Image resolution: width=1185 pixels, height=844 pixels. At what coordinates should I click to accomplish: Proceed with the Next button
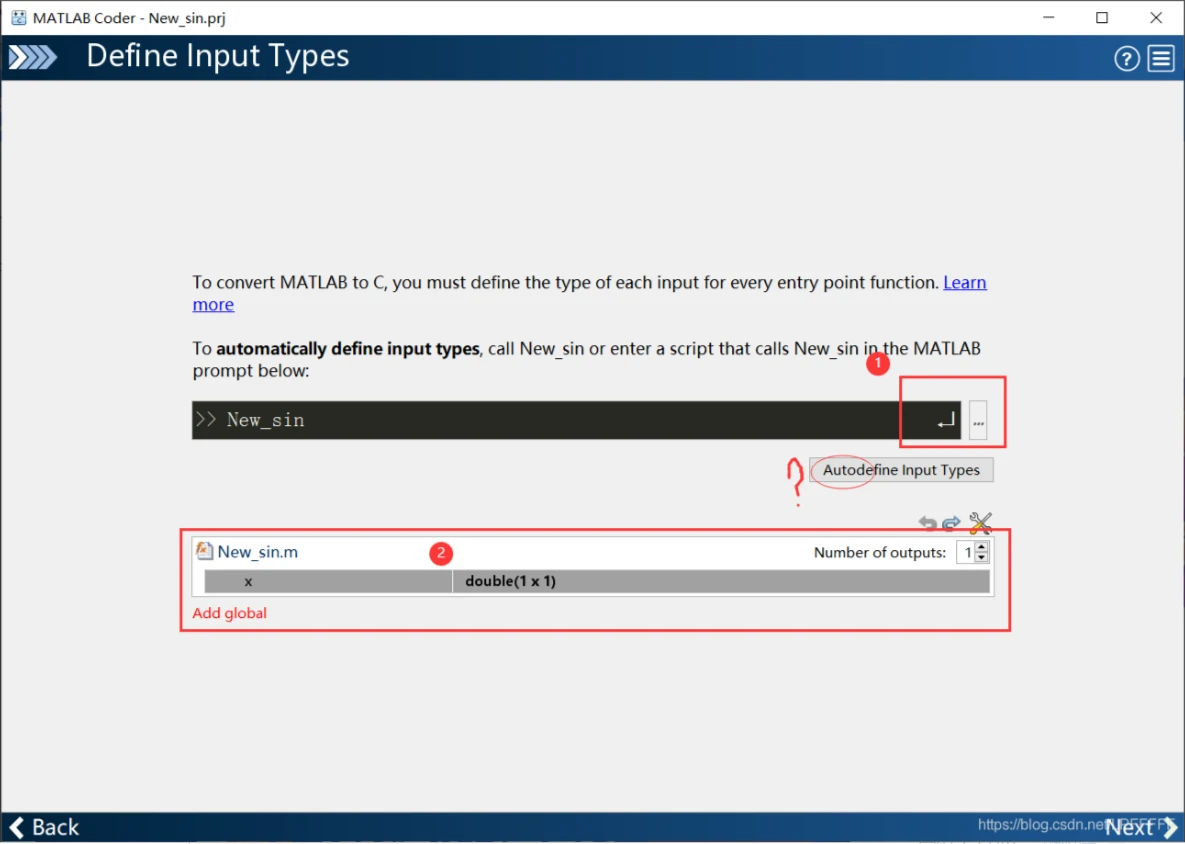[1141, 828]
